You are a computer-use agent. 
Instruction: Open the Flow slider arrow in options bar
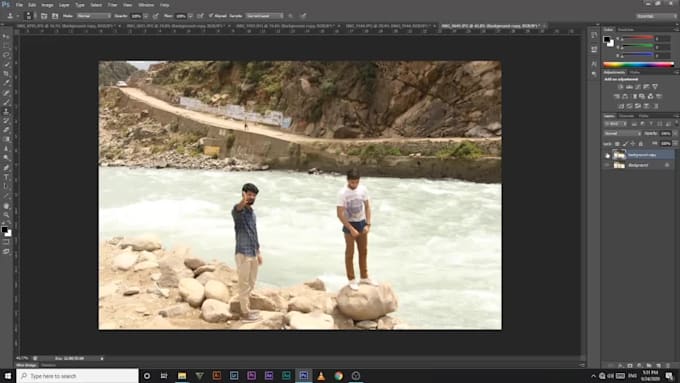coord(190,16)
